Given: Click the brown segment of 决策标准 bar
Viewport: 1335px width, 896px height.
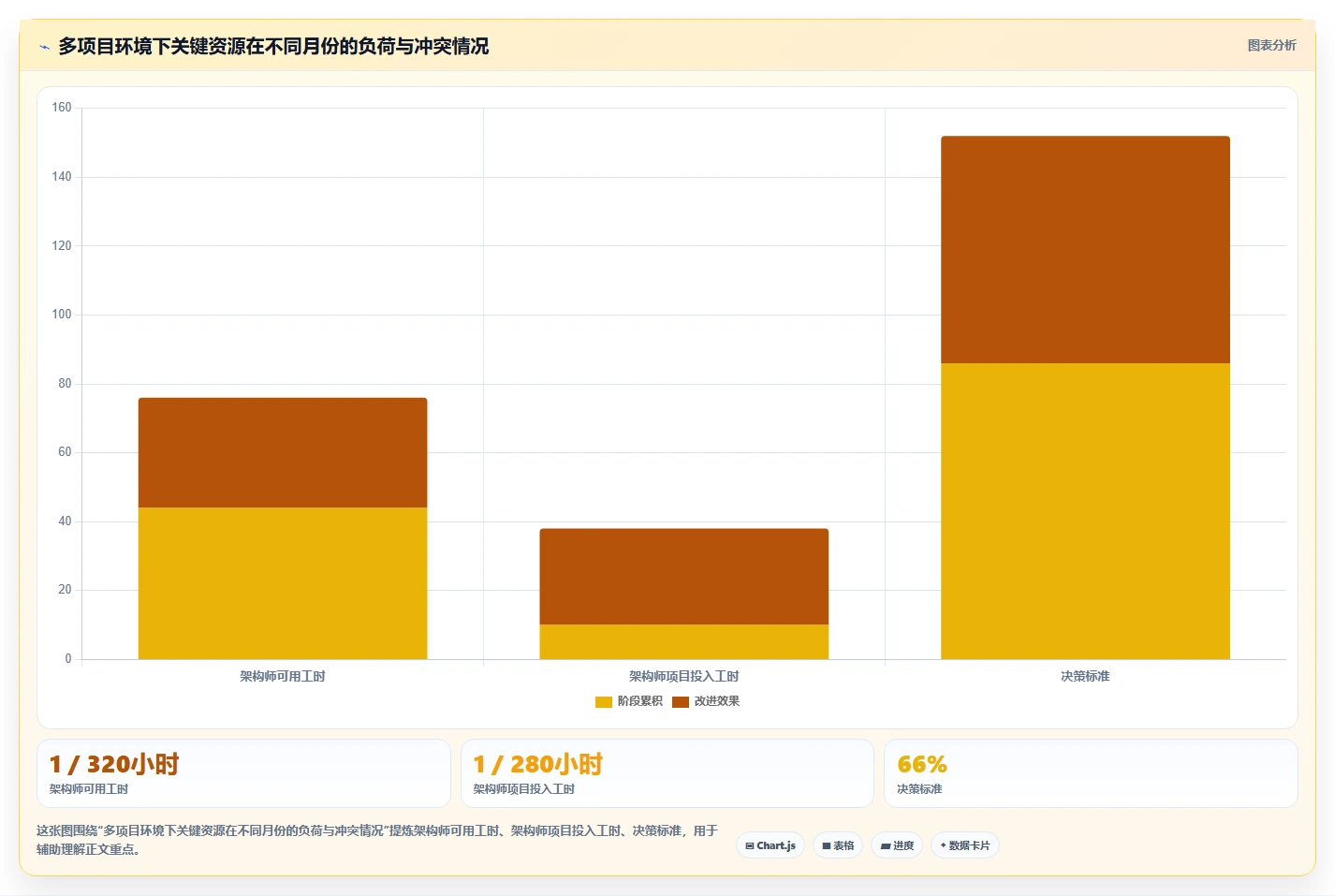Looking at the screenshot, I should pos(1085,250).
